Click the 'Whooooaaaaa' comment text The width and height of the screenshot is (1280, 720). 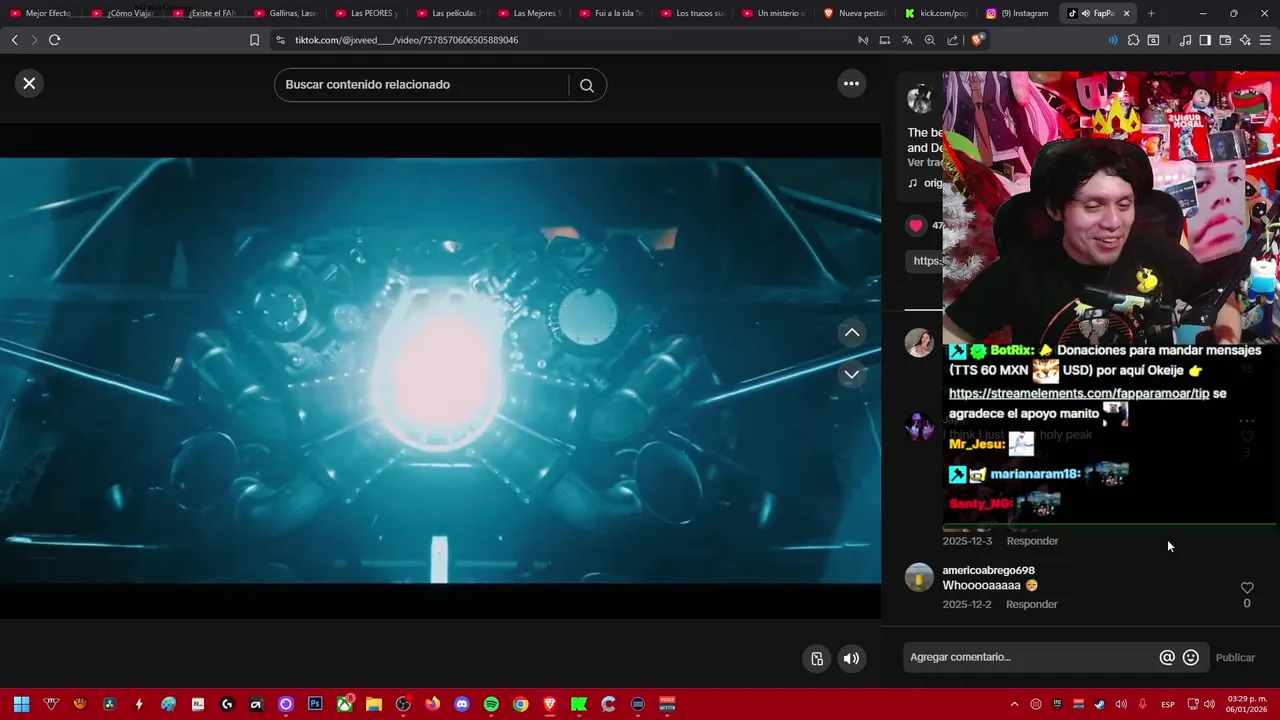[x=981, y=586]
